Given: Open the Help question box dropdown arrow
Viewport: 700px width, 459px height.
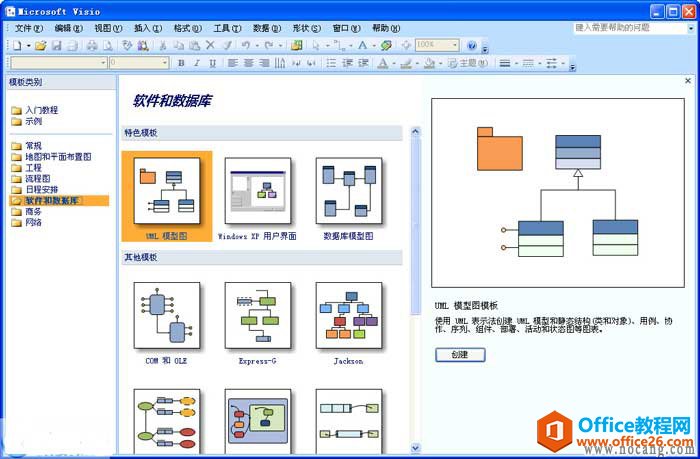Looking at the screenshot, I should coord(690,28).
